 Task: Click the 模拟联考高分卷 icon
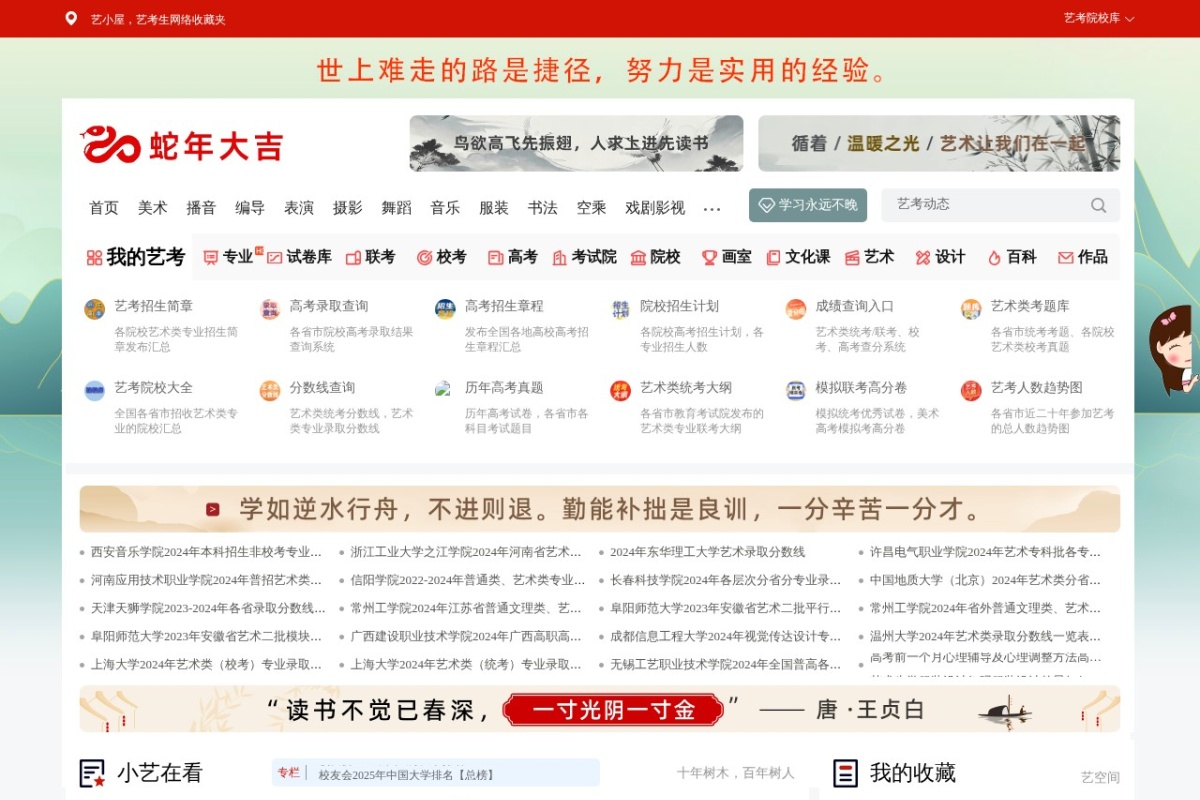(796, 391)
